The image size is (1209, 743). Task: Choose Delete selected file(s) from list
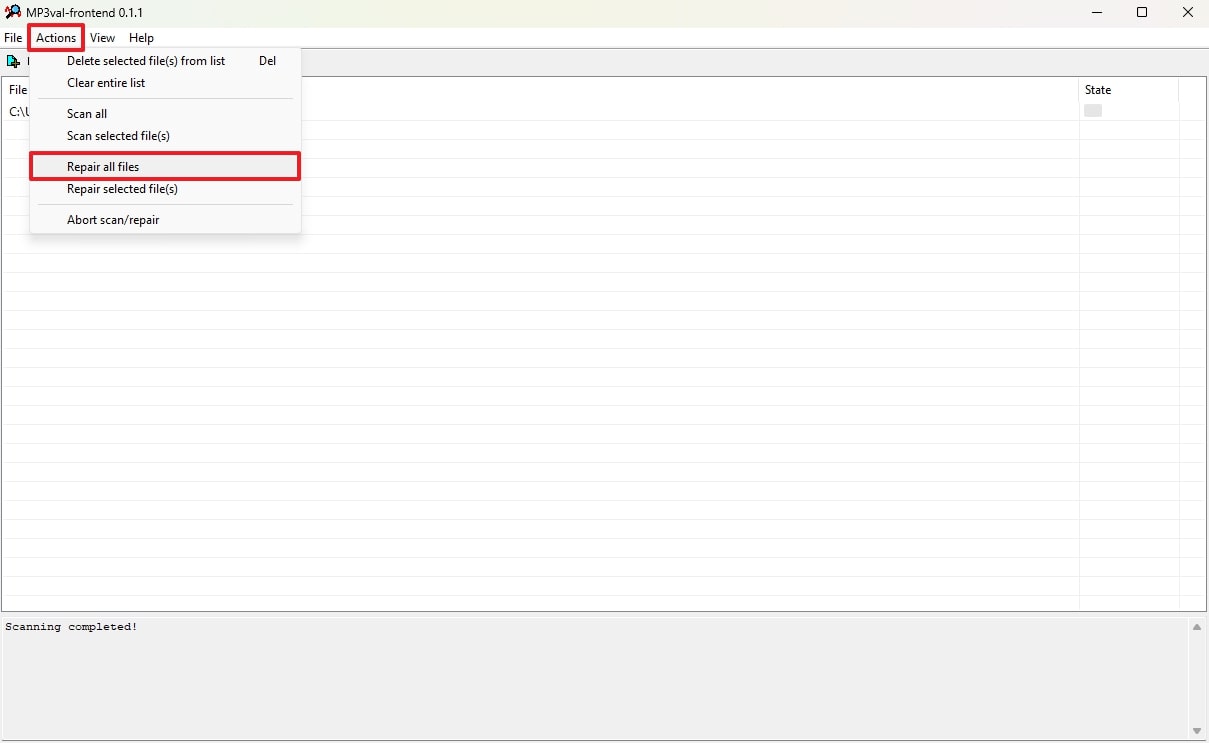(x=146, y=61)
